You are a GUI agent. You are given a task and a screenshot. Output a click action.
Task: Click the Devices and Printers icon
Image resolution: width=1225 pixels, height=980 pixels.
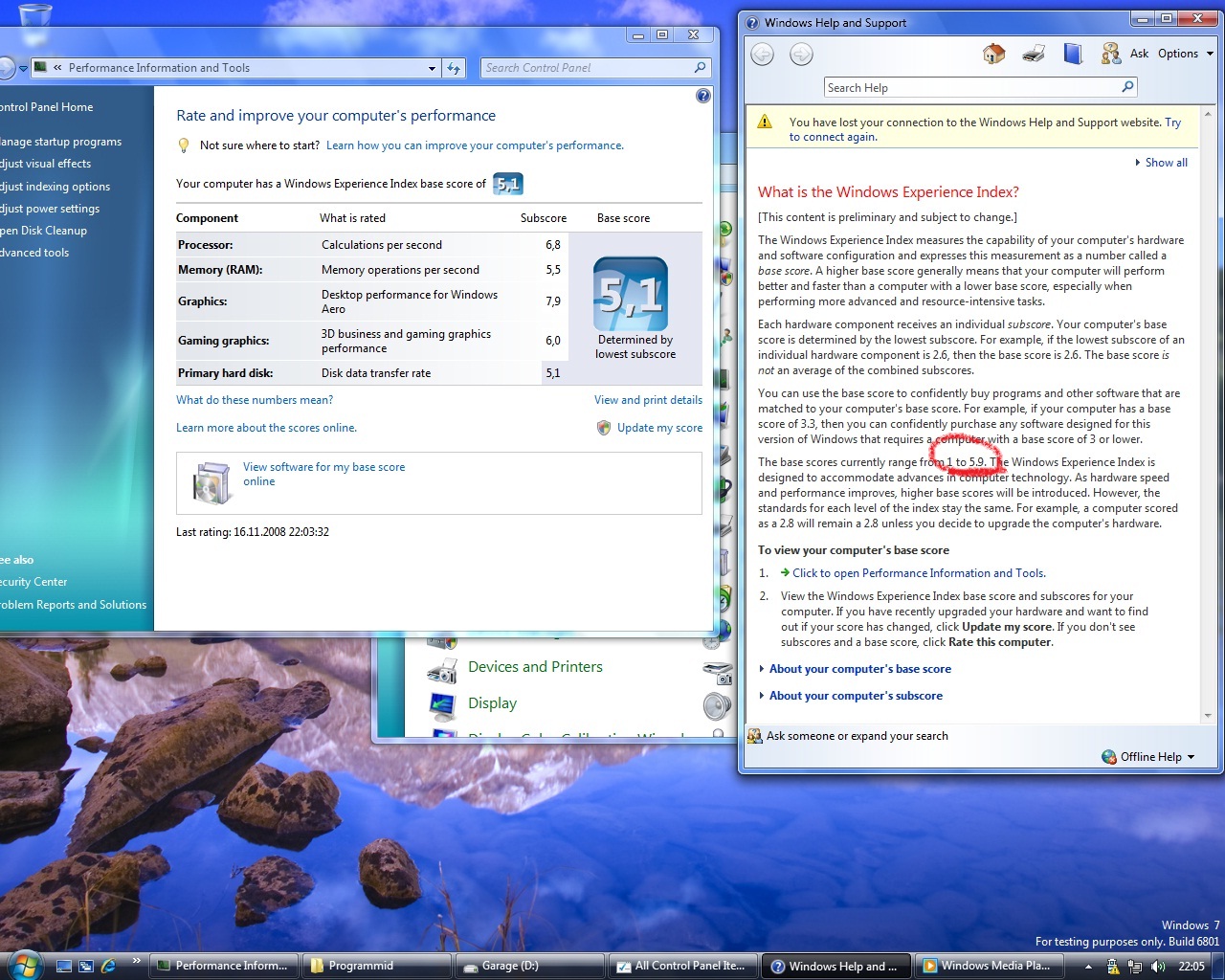pyautogui.click(x=442, y=668)
